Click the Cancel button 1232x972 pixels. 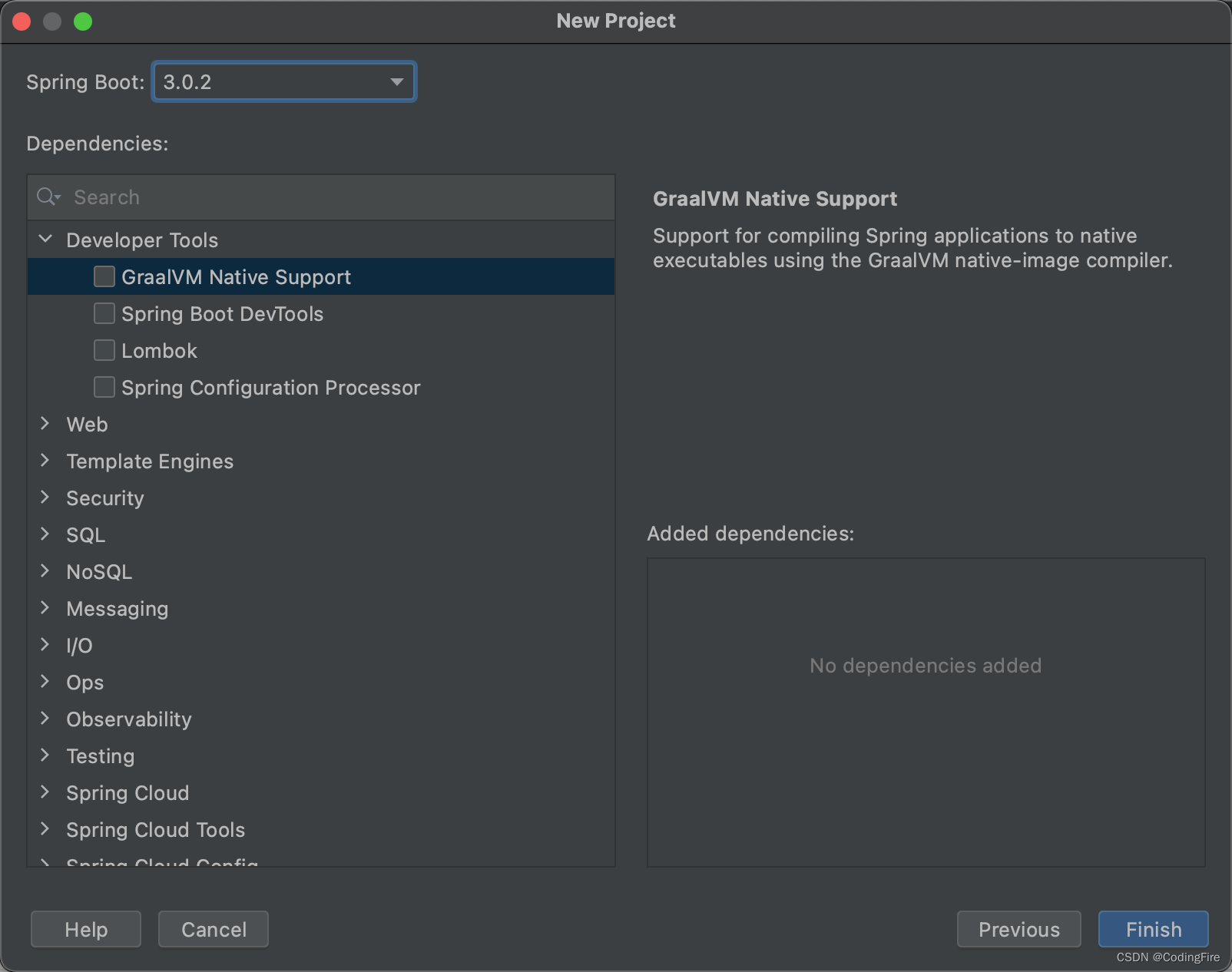coord(214,929)
